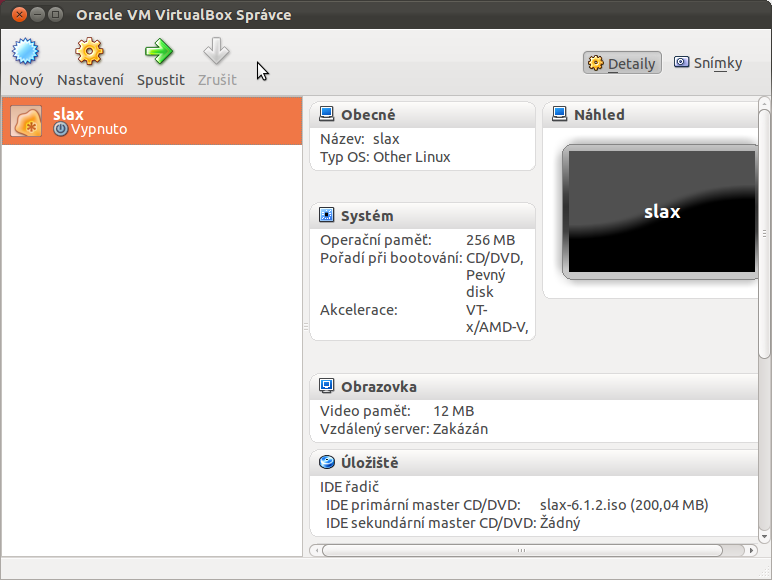Click the VT-x/AMD-V acceleration value

(497, 319)
